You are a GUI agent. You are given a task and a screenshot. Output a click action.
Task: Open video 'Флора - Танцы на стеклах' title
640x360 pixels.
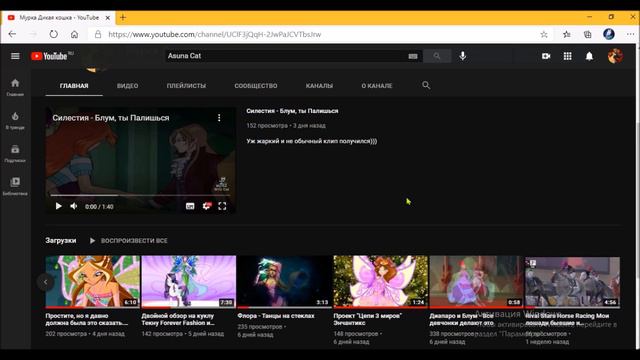(x=276, y=316)
